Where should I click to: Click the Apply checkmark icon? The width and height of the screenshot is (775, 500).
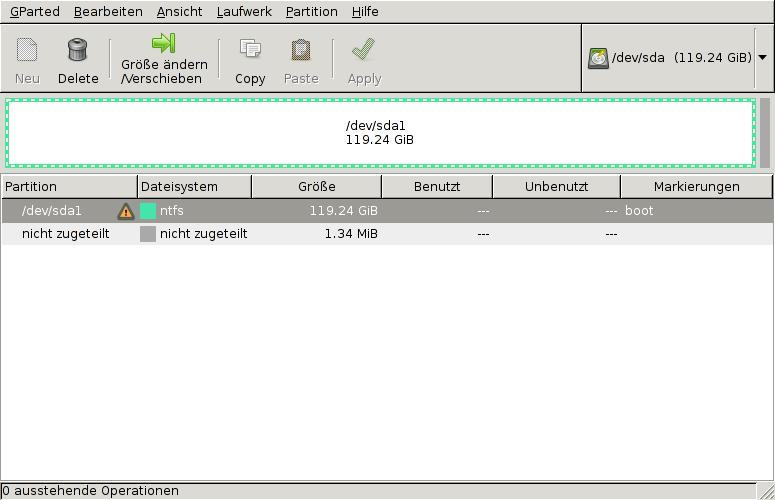[364, 49]
